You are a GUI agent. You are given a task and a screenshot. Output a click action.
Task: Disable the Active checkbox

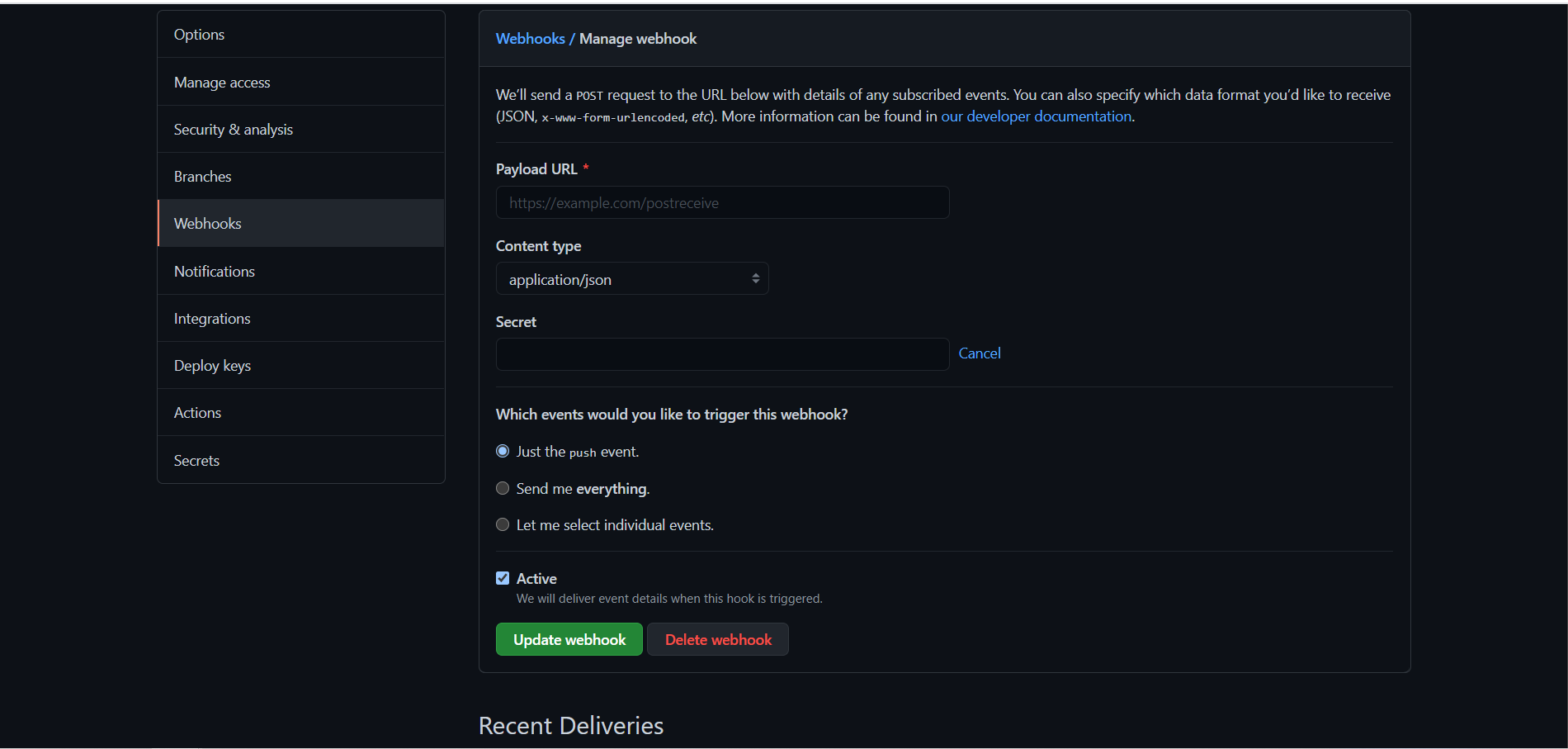coord(503,577)
